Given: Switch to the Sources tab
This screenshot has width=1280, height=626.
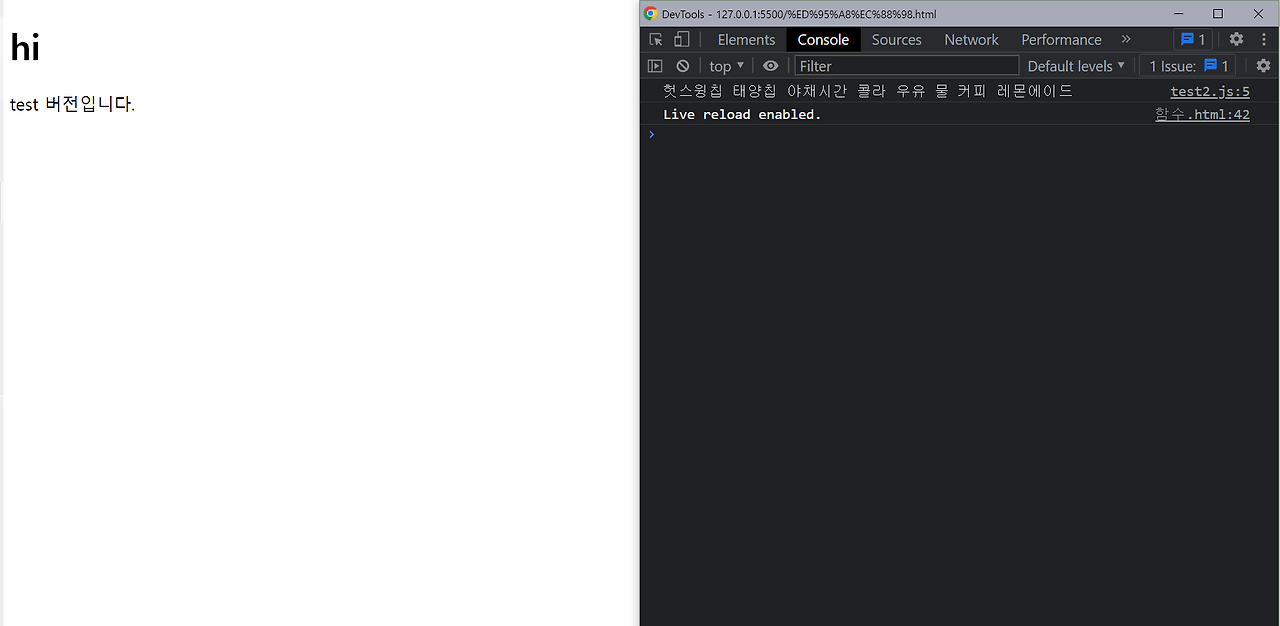Looking at the screenshot, I should [x=896, y=39].
